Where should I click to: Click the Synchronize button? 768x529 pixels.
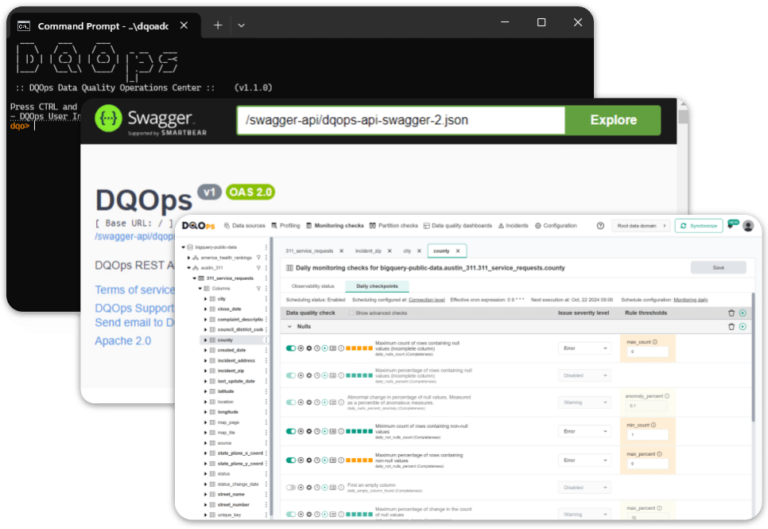[x=699, y=226]
